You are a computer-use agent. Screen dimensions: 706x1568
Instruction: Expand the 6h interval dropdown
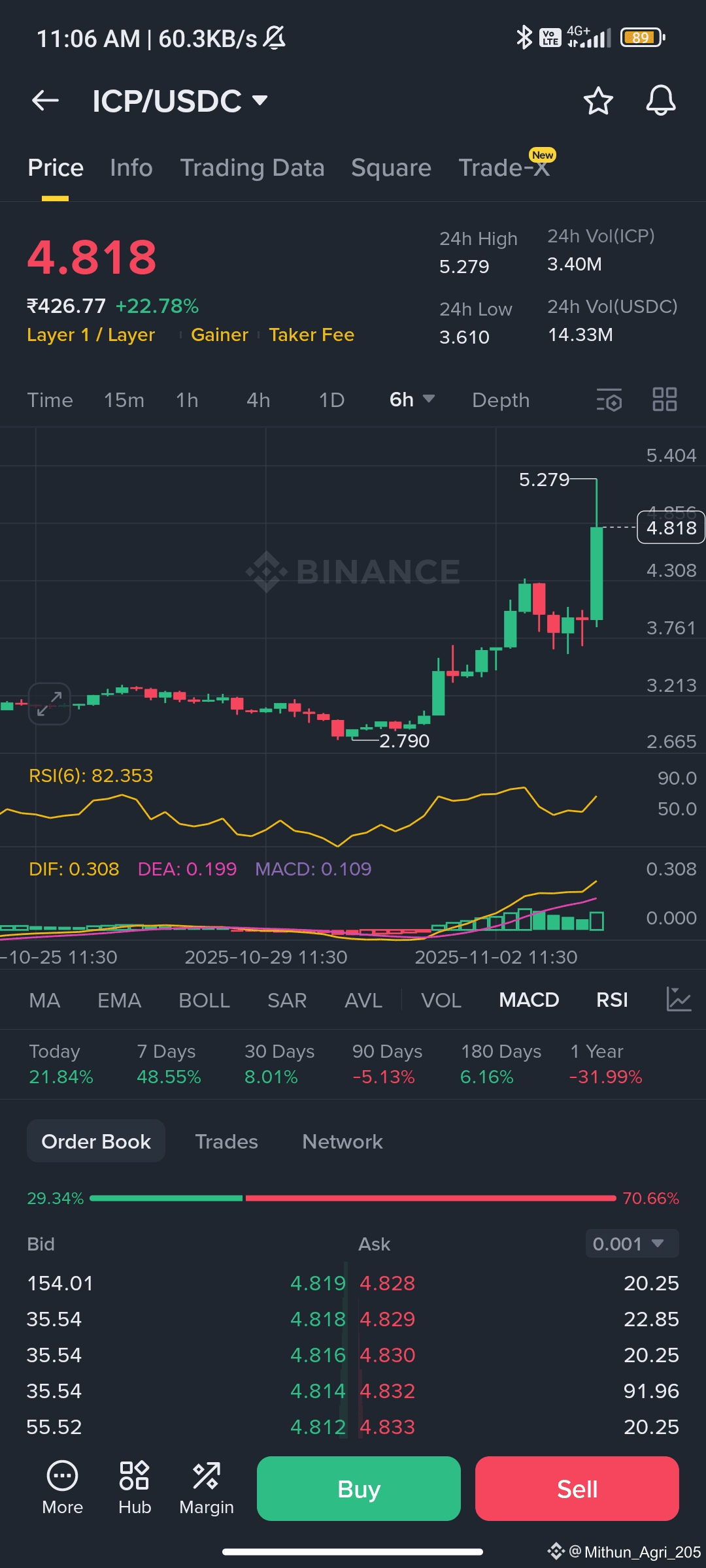(412, 399)
